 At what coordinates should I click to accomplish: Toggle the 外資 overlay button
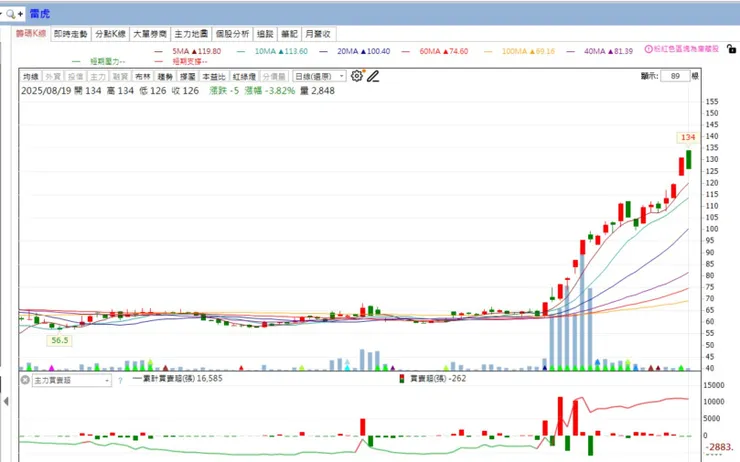click(53, 76)
